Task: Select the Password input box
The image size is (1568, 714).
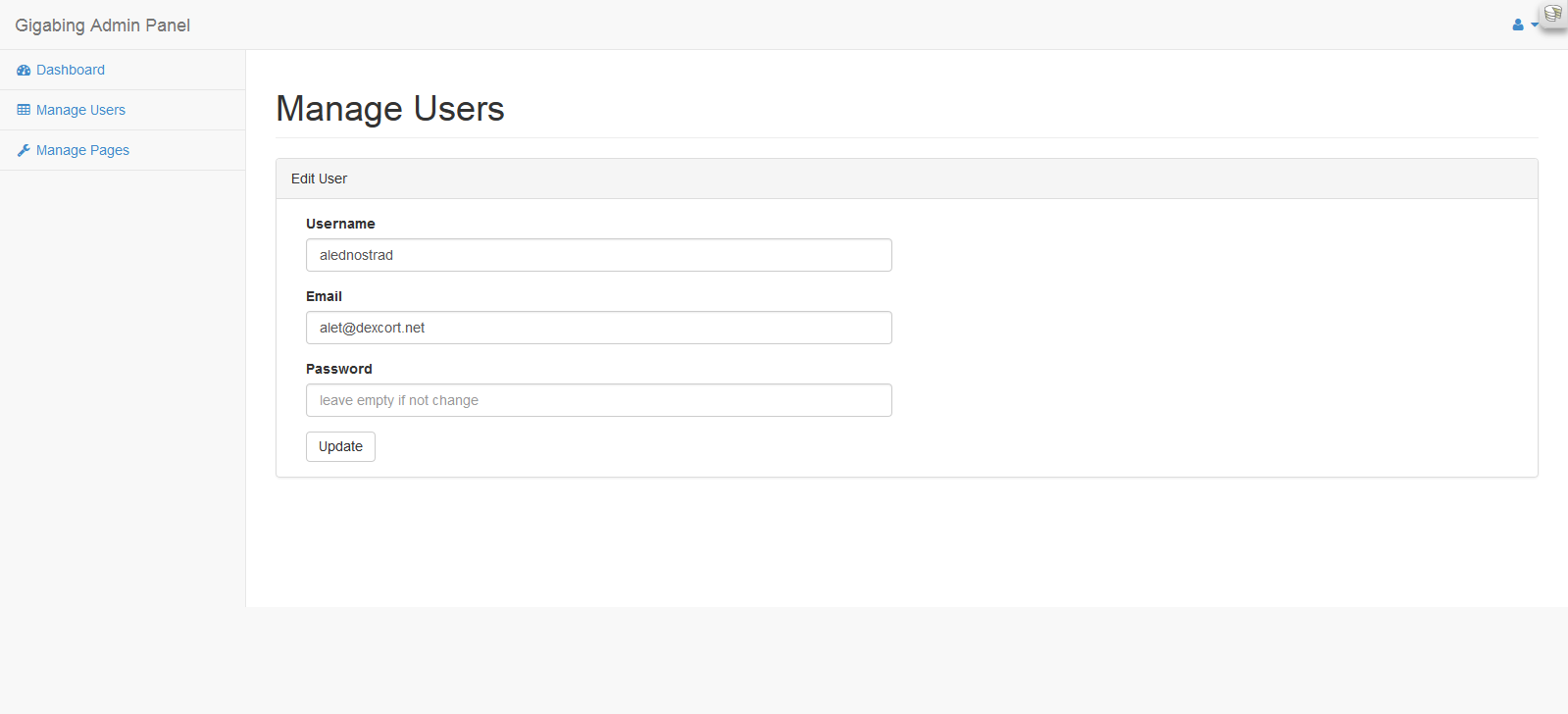Action: click(598, 400)
